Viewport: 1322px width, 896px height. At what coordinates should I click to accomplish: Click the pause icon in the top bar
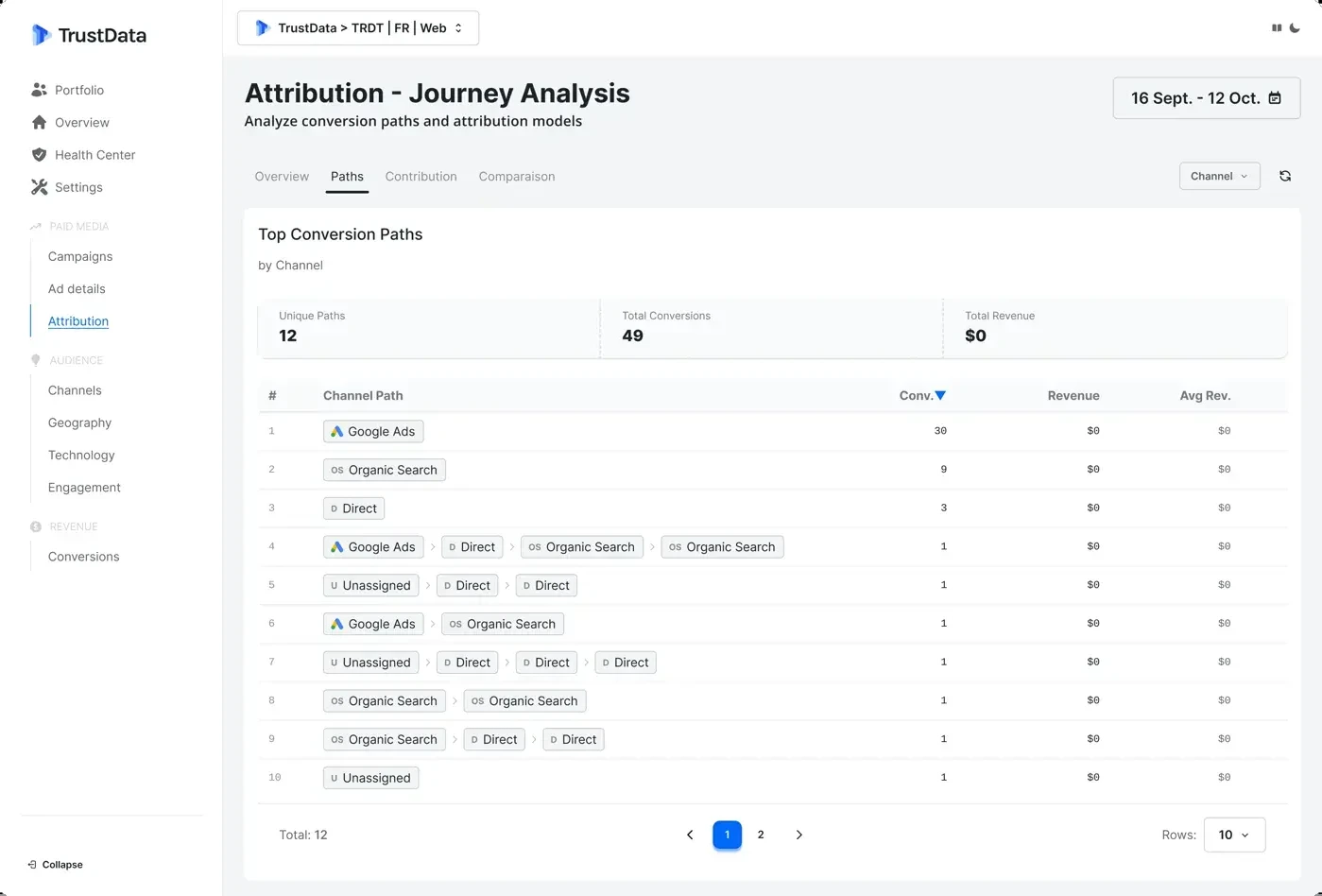tap(1276, 27)
